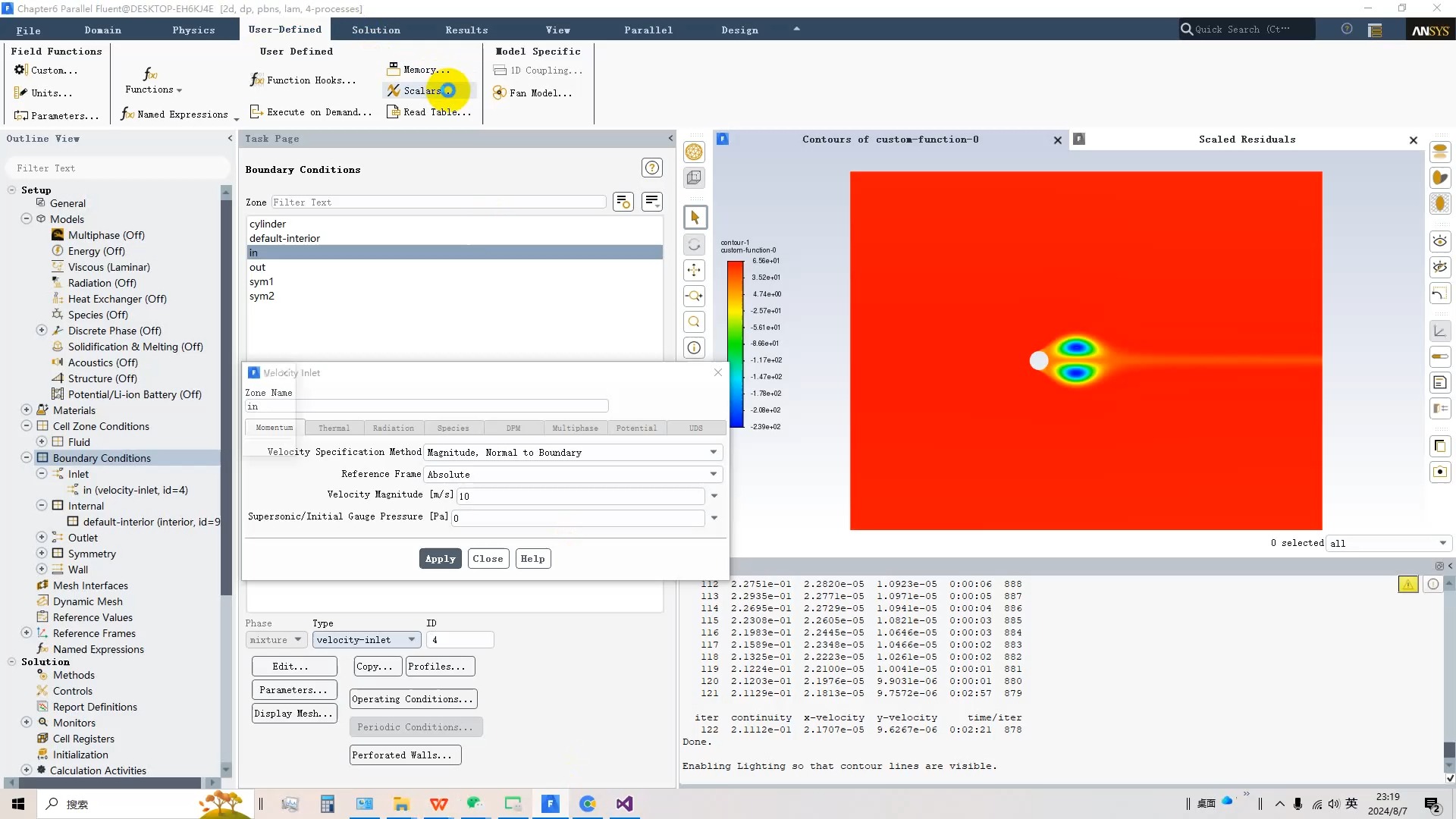
Task: Click the Operating Conditions button
Action: pyautogui.click(x=413, y=699)
